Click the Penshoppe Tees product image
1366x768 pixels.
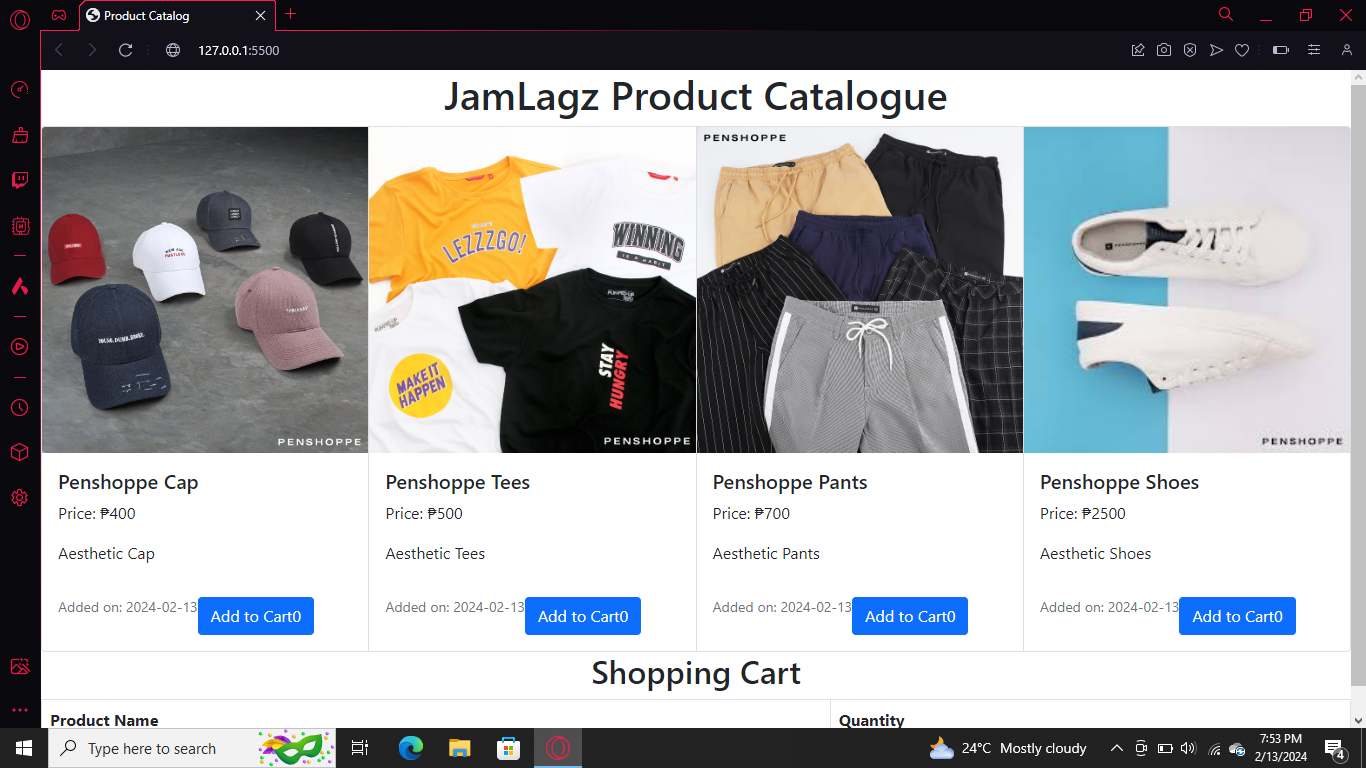point(532,290)
